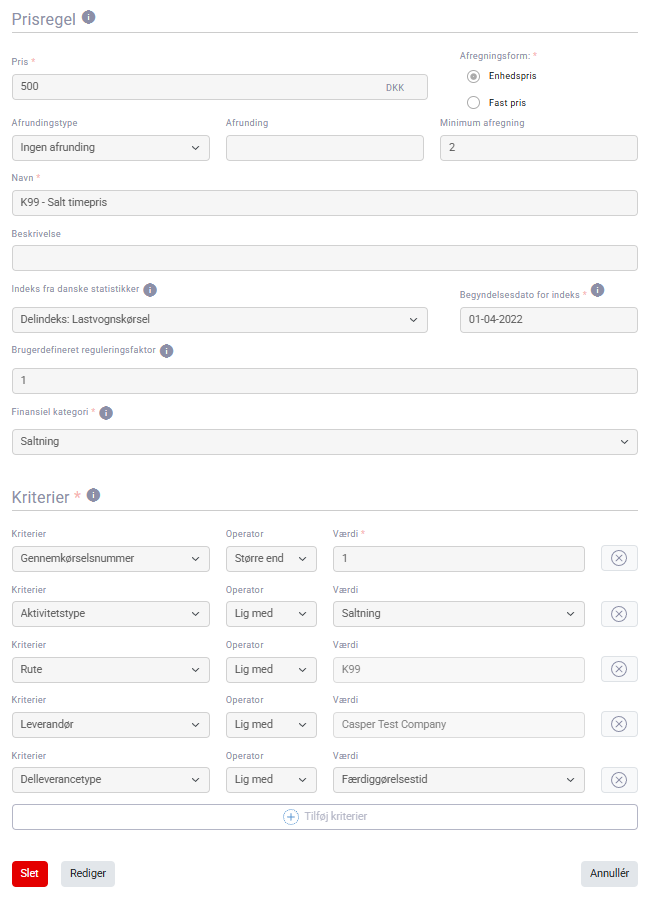Click the empty Afrunding input field
Viewport: 645px width, 901px height.
coord(325,148)
